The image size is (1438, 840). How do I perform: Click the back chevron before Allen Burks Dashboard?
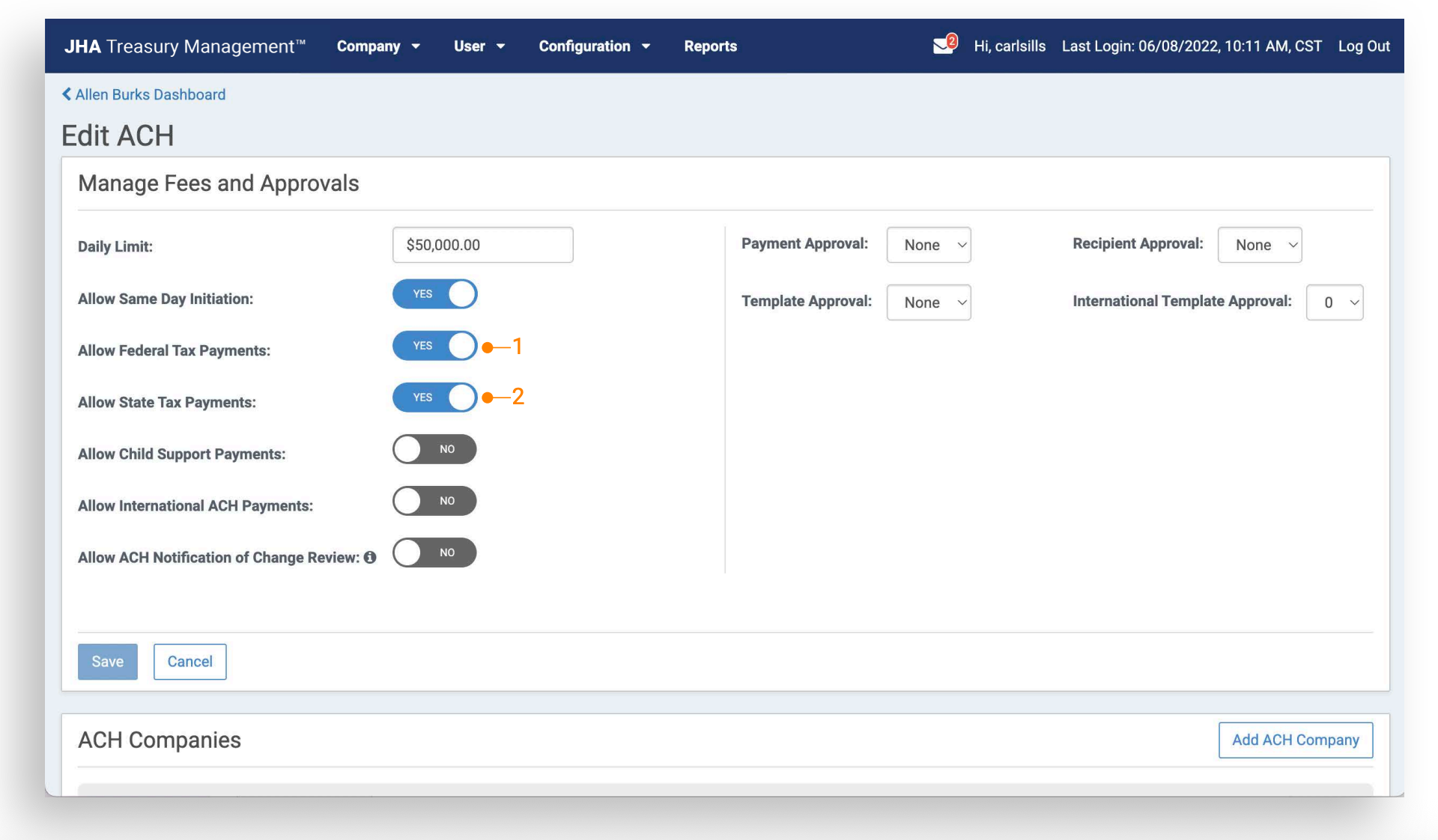click(67, 94)
